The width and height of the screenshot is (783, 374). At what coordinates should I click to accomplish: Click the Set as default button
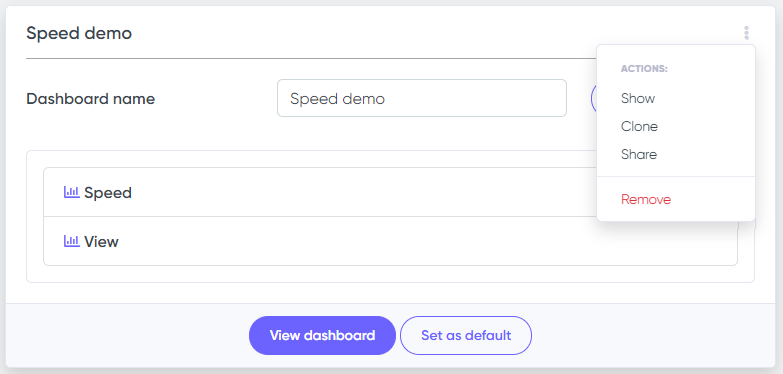tap(465, 335)
